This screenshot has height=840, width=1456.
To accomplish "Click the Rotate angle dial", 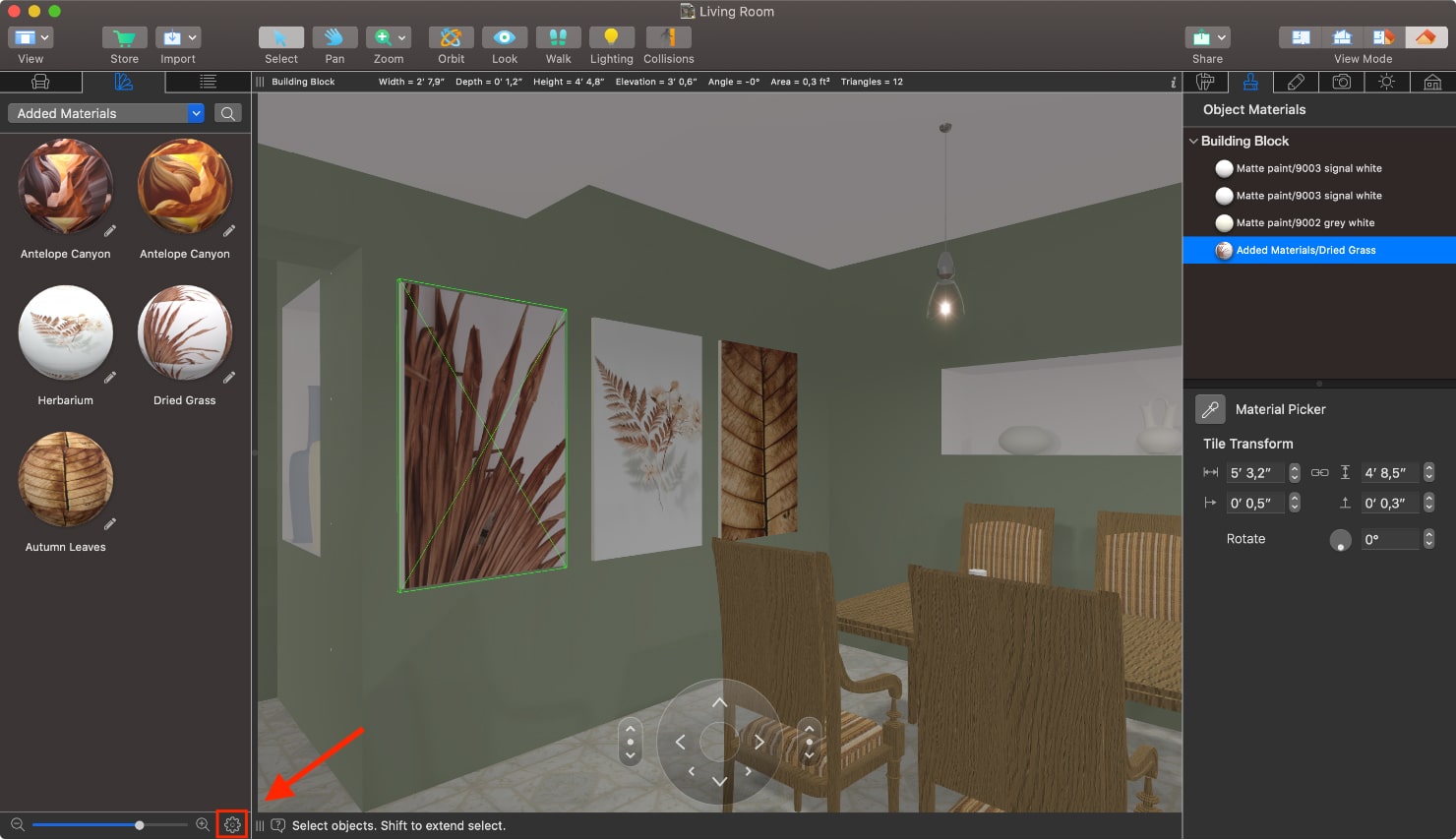I will click(x=1340, y=540).
